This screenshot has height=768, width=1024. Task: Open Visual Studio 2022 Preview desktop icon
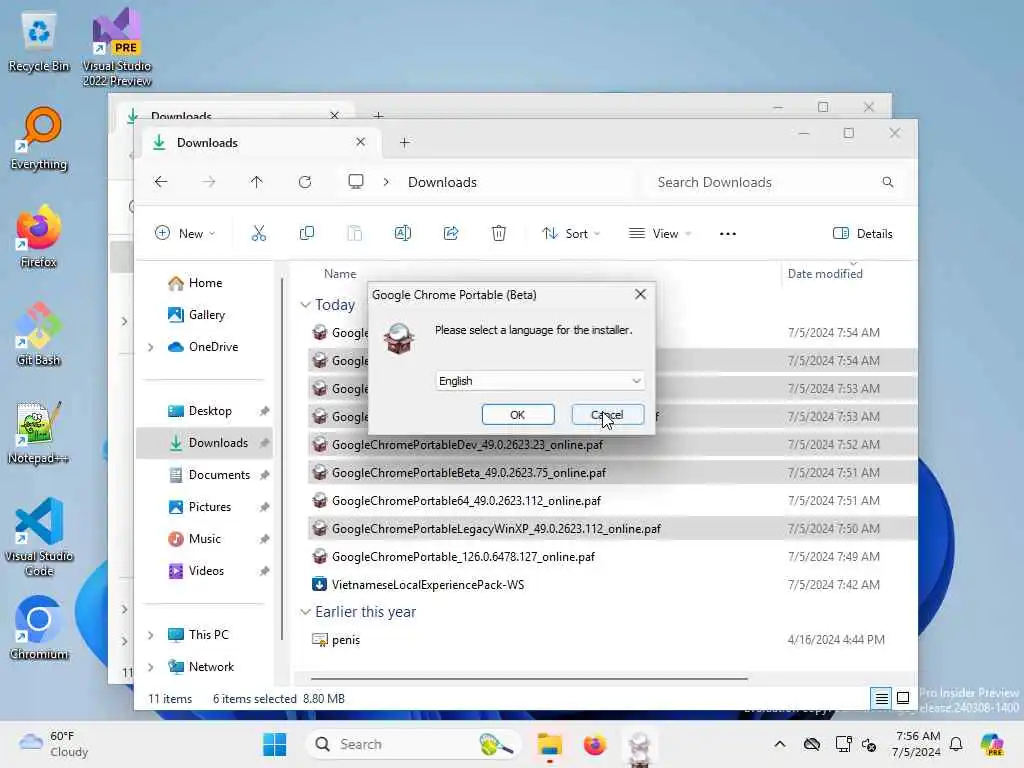pyautogui.click(x=117, y=48)
